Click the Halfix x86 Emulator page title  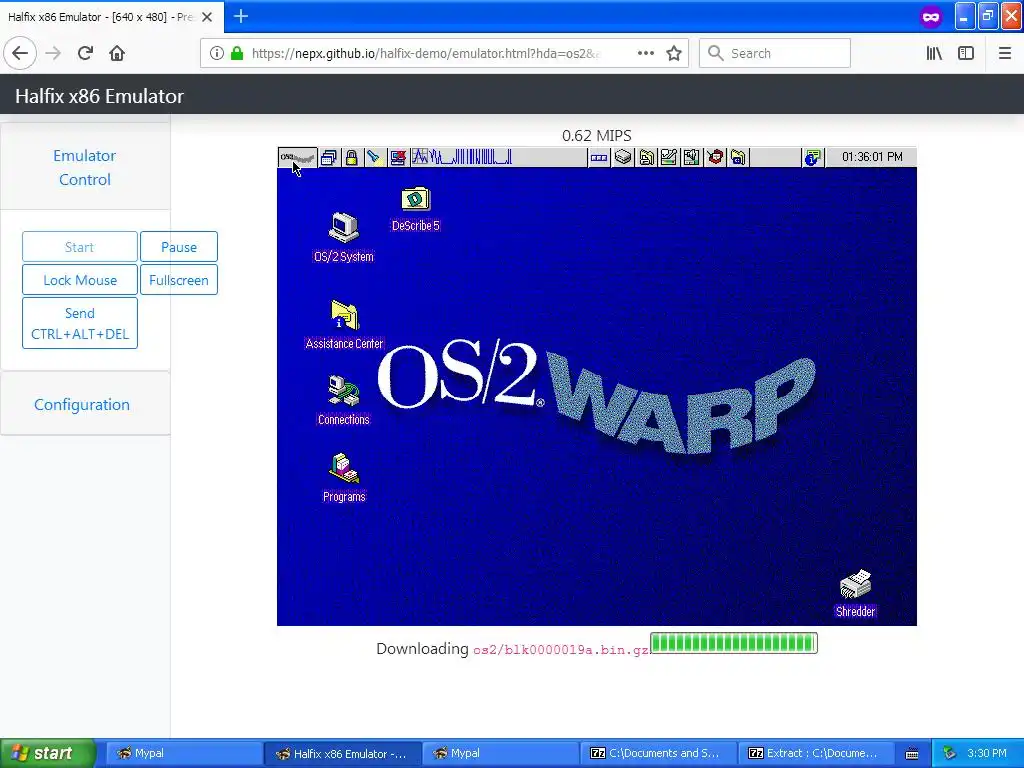coord(99,96)
